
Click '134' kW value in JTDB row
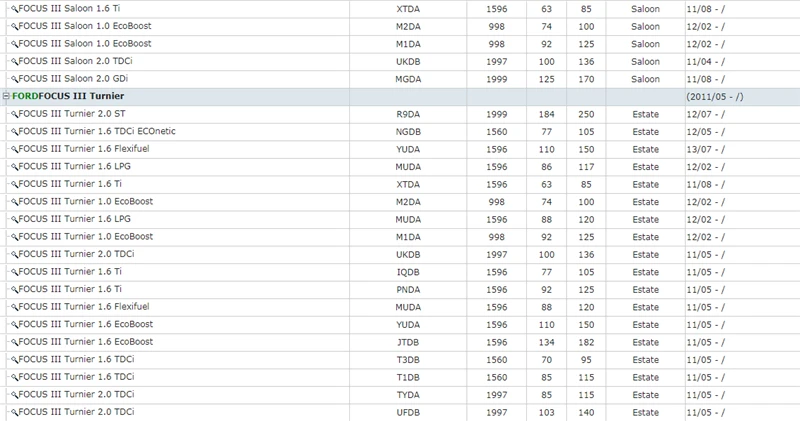[x=546, y=342]
